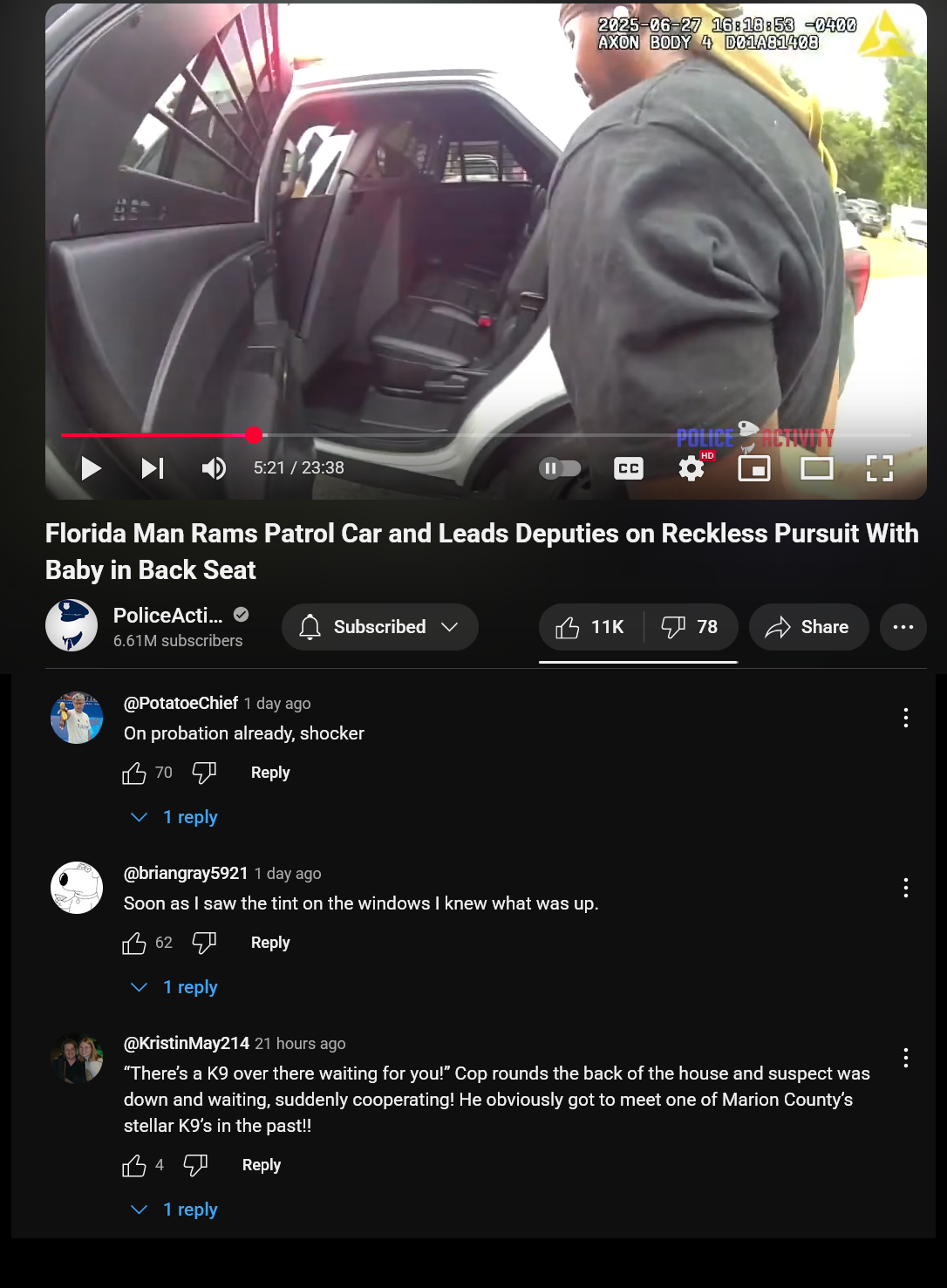Screen dimensions: 947x1288
Task: Toggle closed captions CC
Action: coord(629,468)
